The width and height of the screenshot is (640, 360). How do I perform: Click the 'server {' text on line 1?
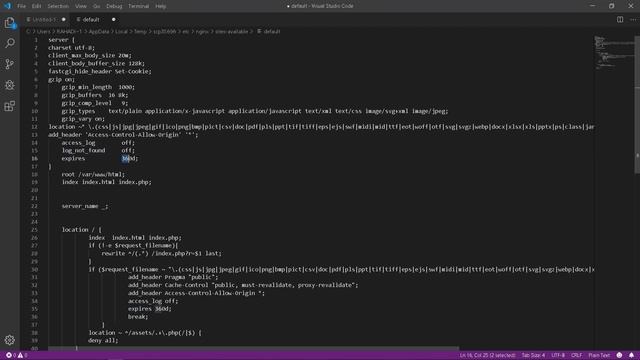61,40
